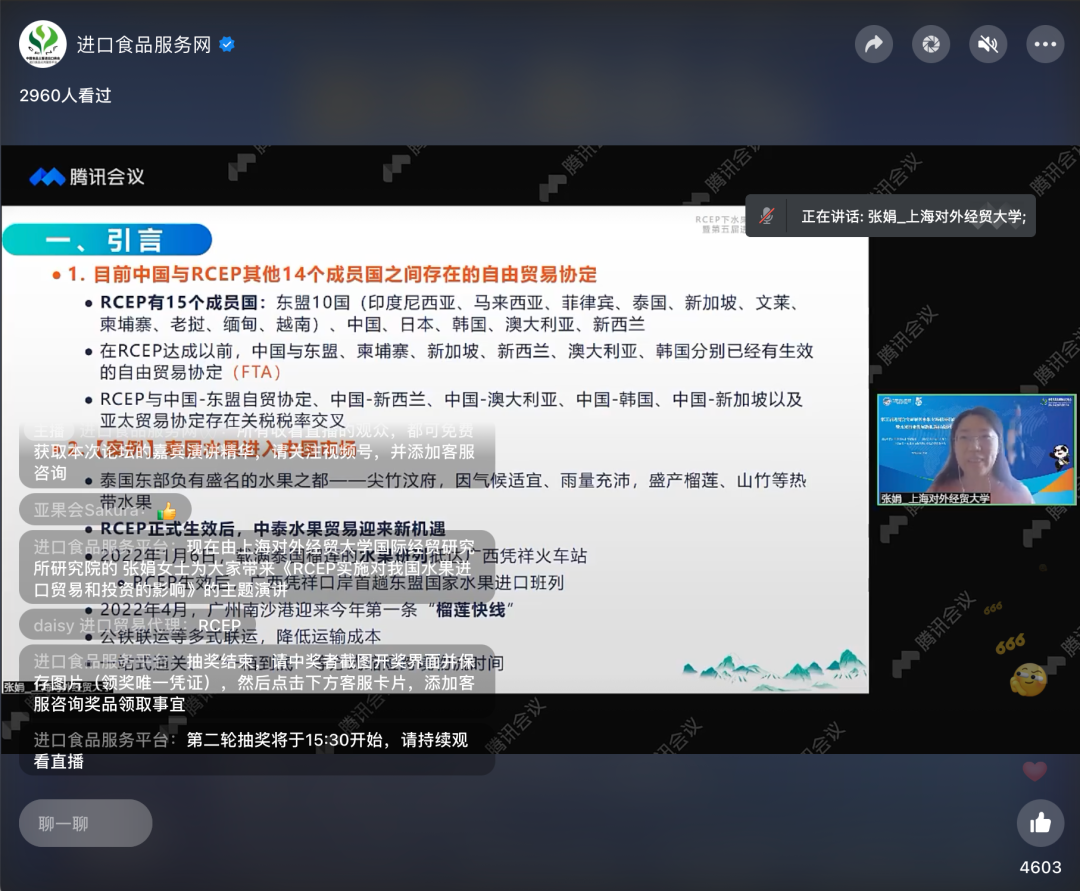
Task: Click the muted microphone icon beside 正在讲话
Action: click(767, 216)
